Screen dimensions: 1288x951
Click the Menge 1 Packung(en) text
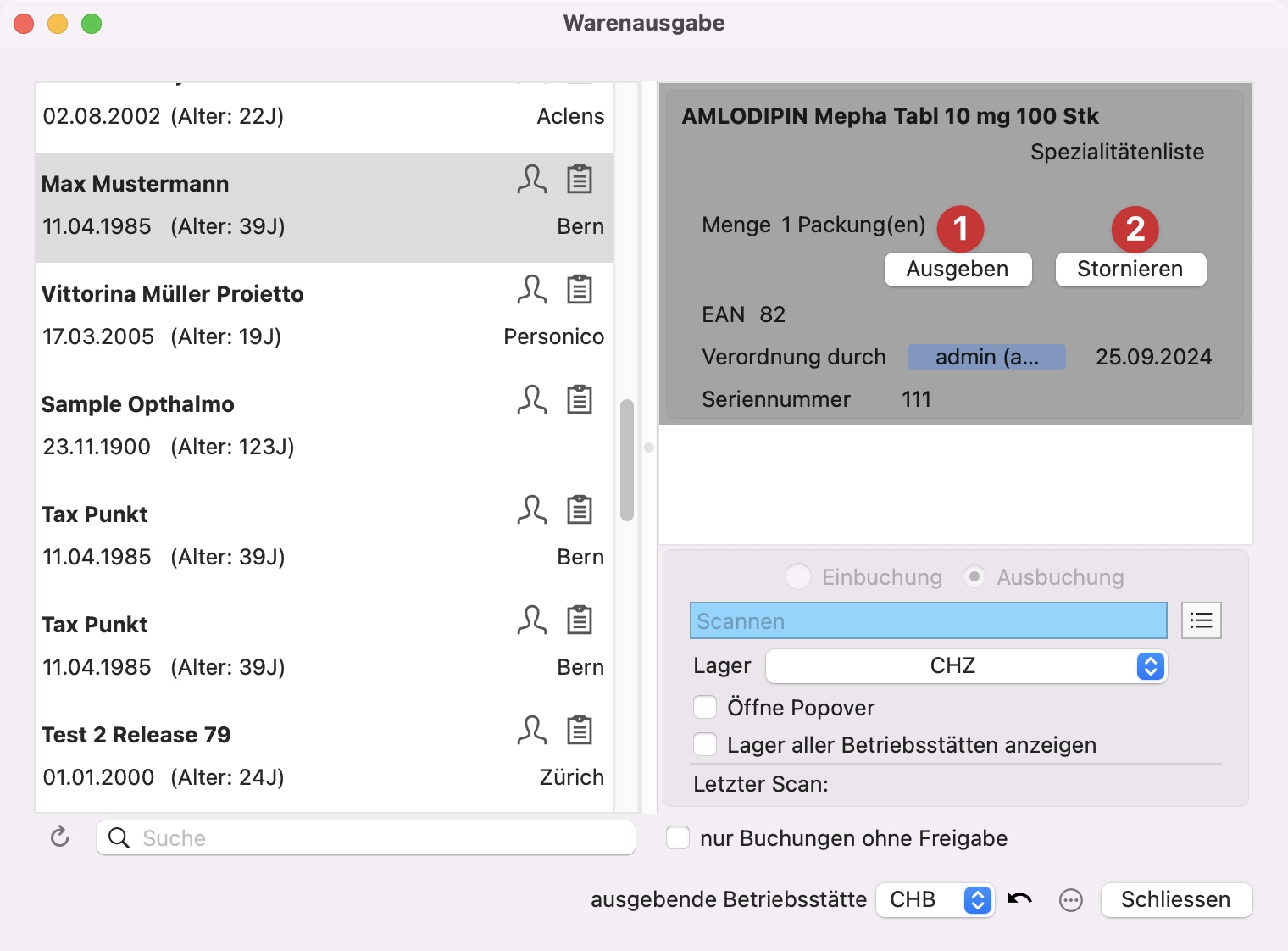[x=813, y=225]
